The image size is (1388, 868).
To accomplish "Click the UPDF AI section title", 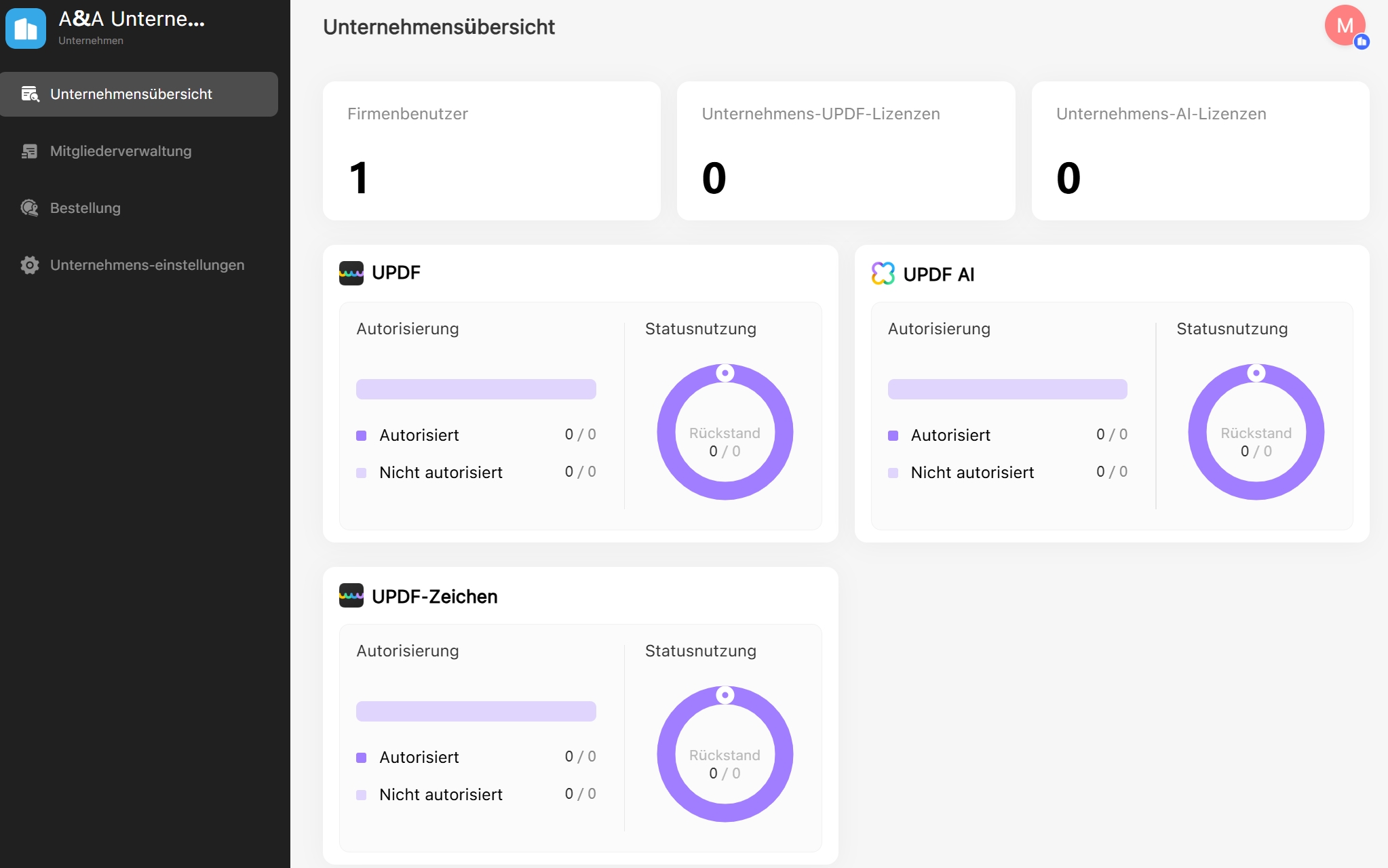I will 939,274.
